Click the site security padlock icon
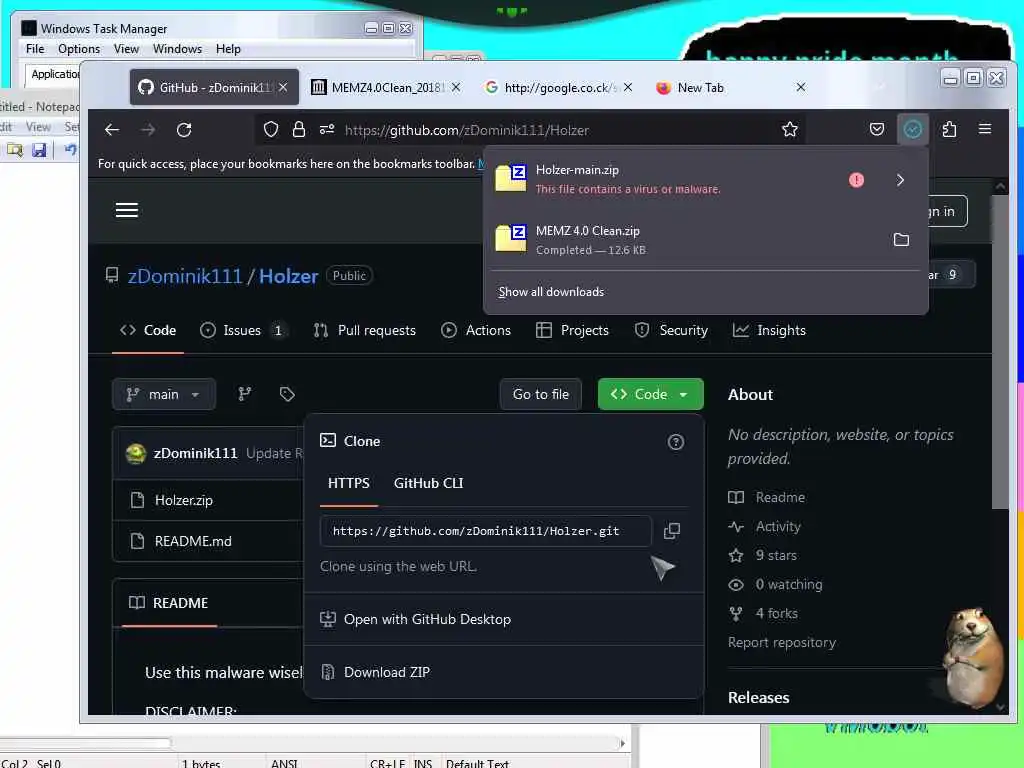1024x768 pixels. point(299,129)
